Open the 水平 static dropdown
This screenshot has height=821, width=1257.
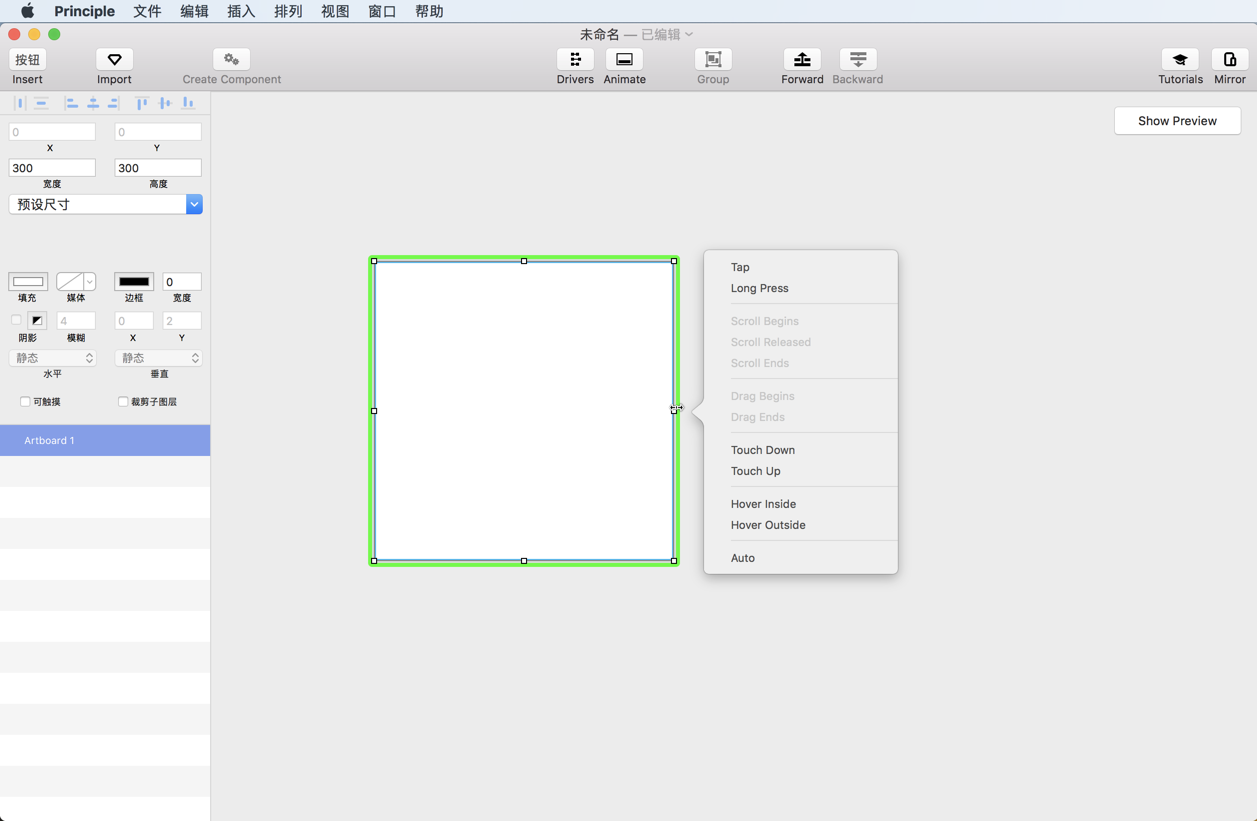click(52, 357)
